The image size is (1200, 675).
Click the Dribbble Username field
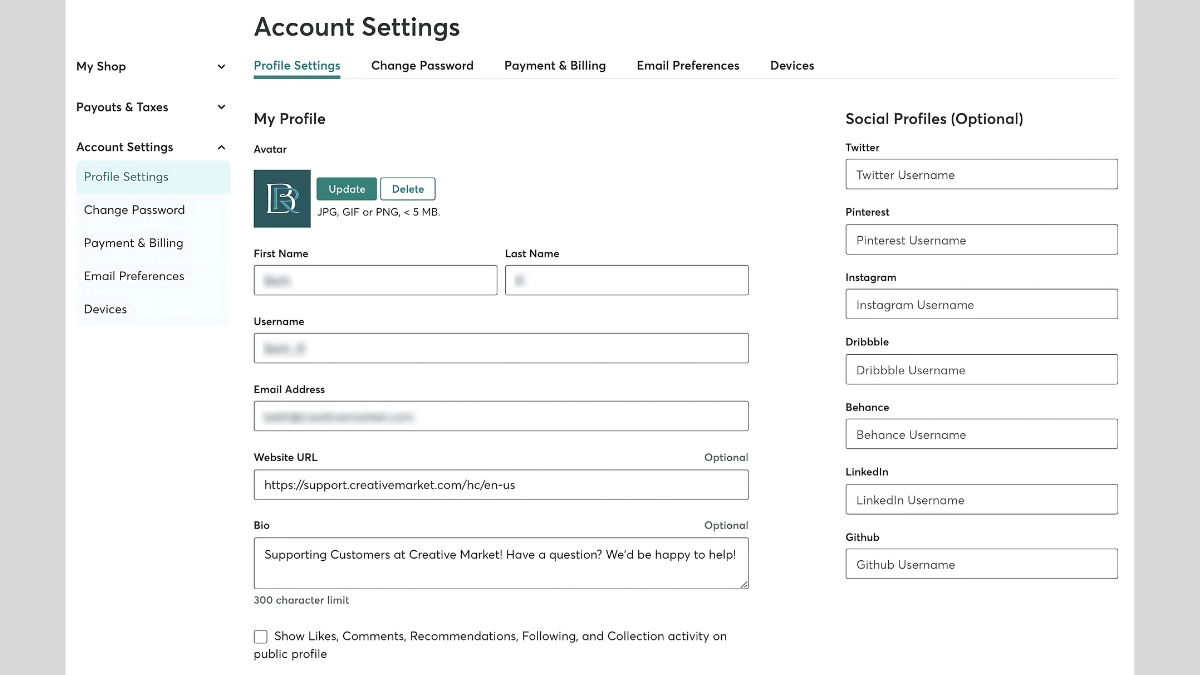(981, 370)
